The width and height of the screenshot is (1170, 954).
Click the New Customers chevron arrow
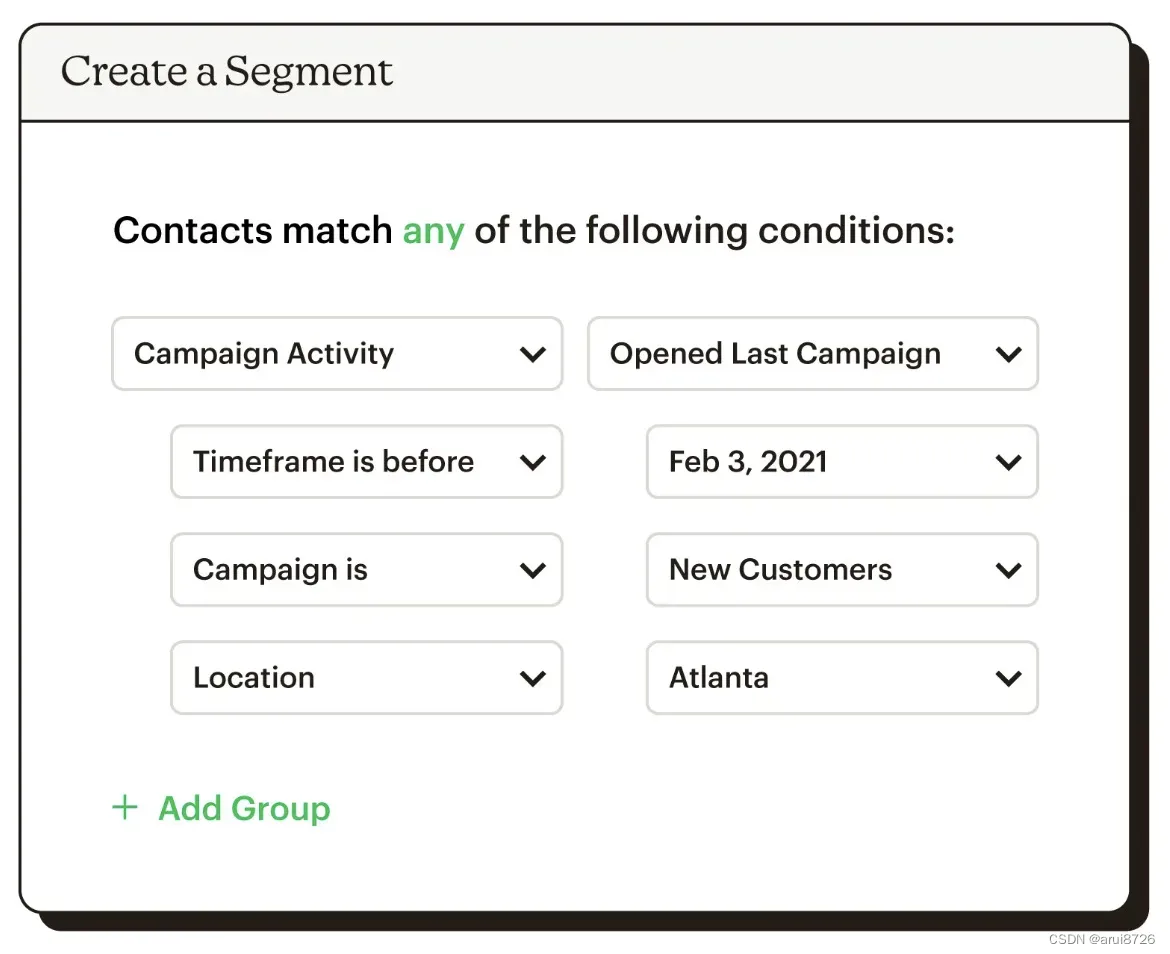tap(1009, 570)
